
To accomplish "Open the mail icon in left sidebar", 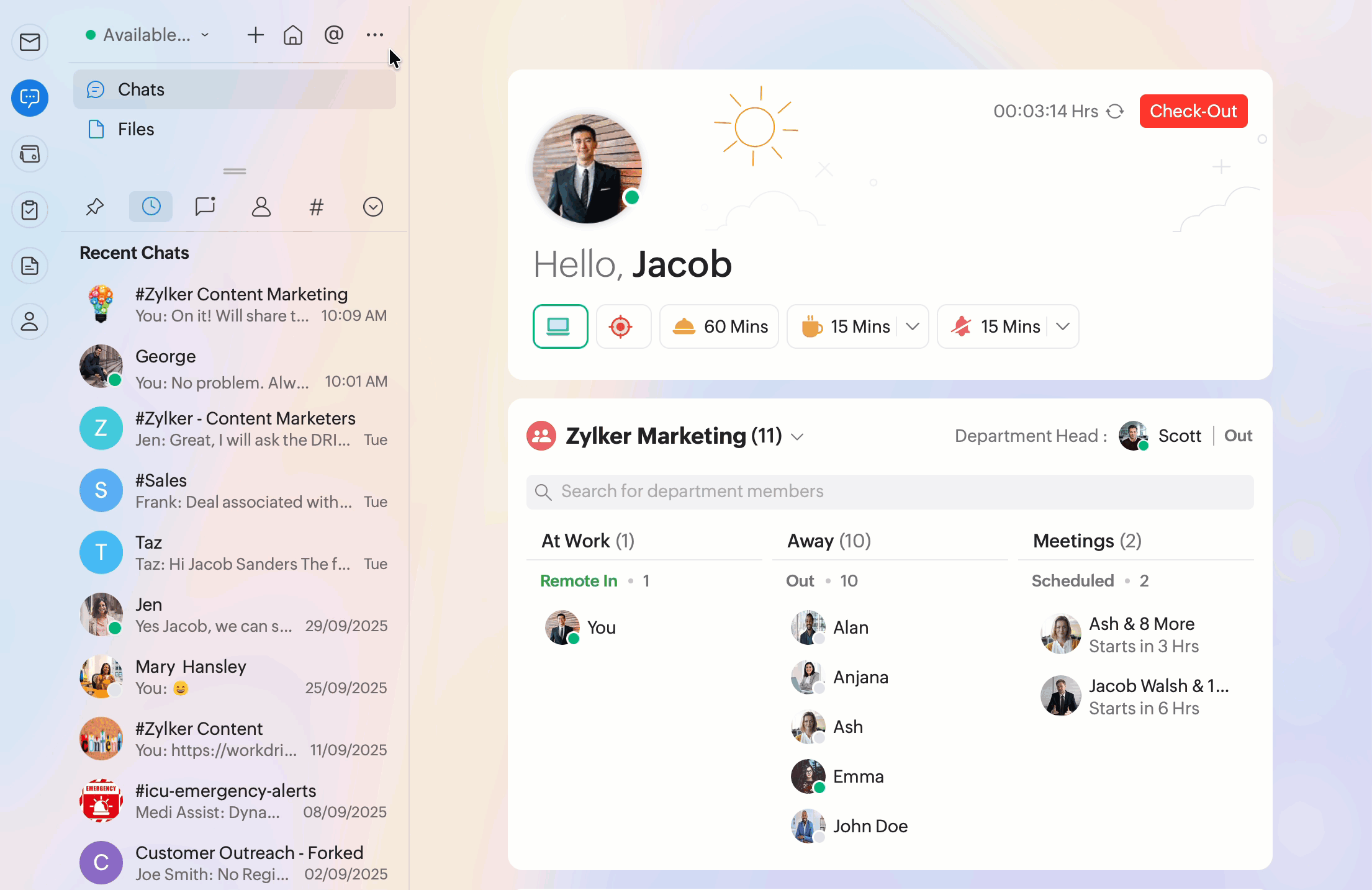I will 30,42.
